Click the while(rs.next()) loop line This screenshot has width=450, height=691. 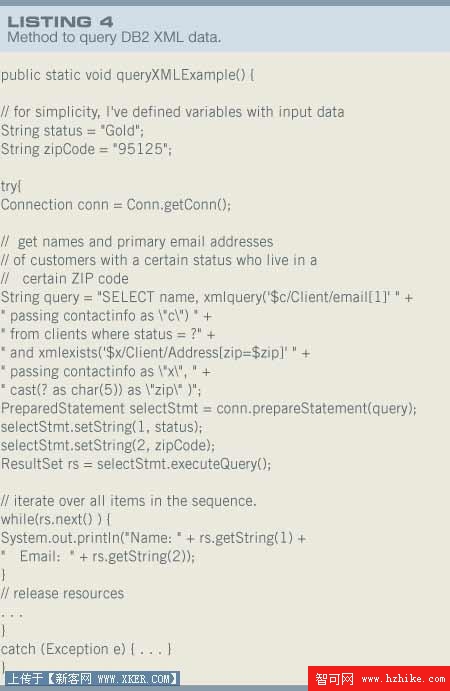click(56, 520)
